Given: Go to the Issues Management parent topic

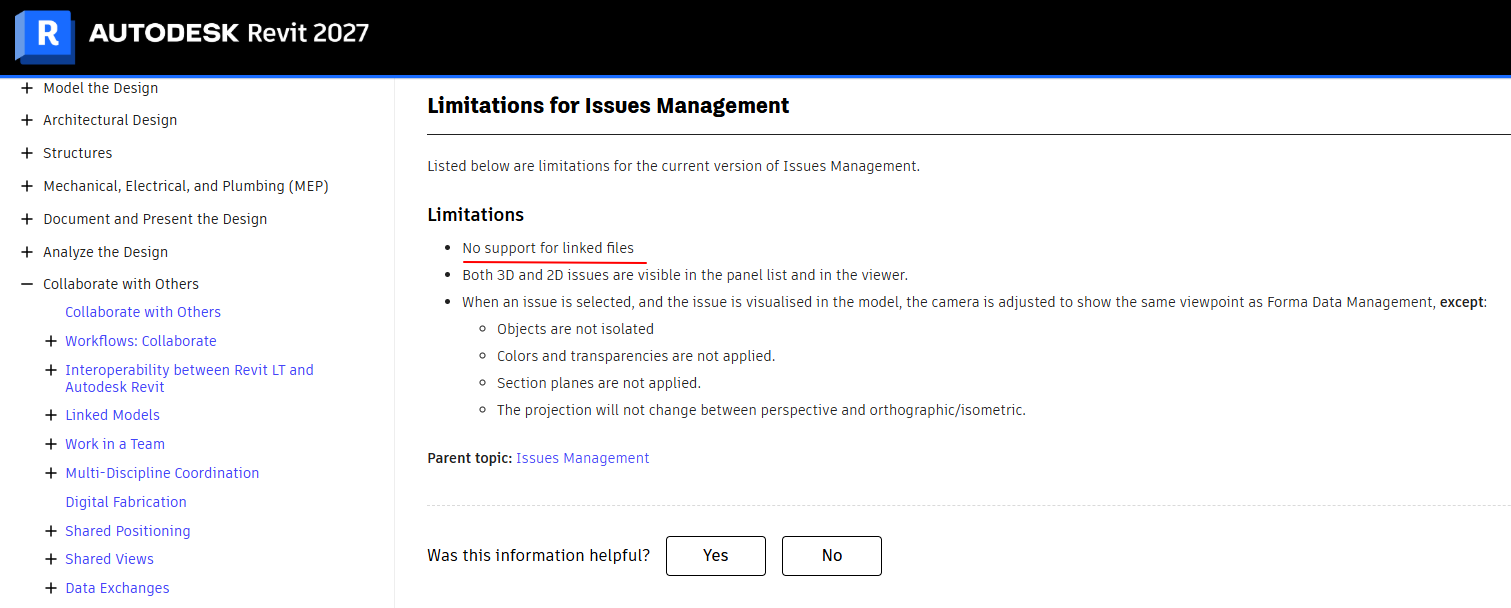Looking at the screenshot, I should 583,458.
